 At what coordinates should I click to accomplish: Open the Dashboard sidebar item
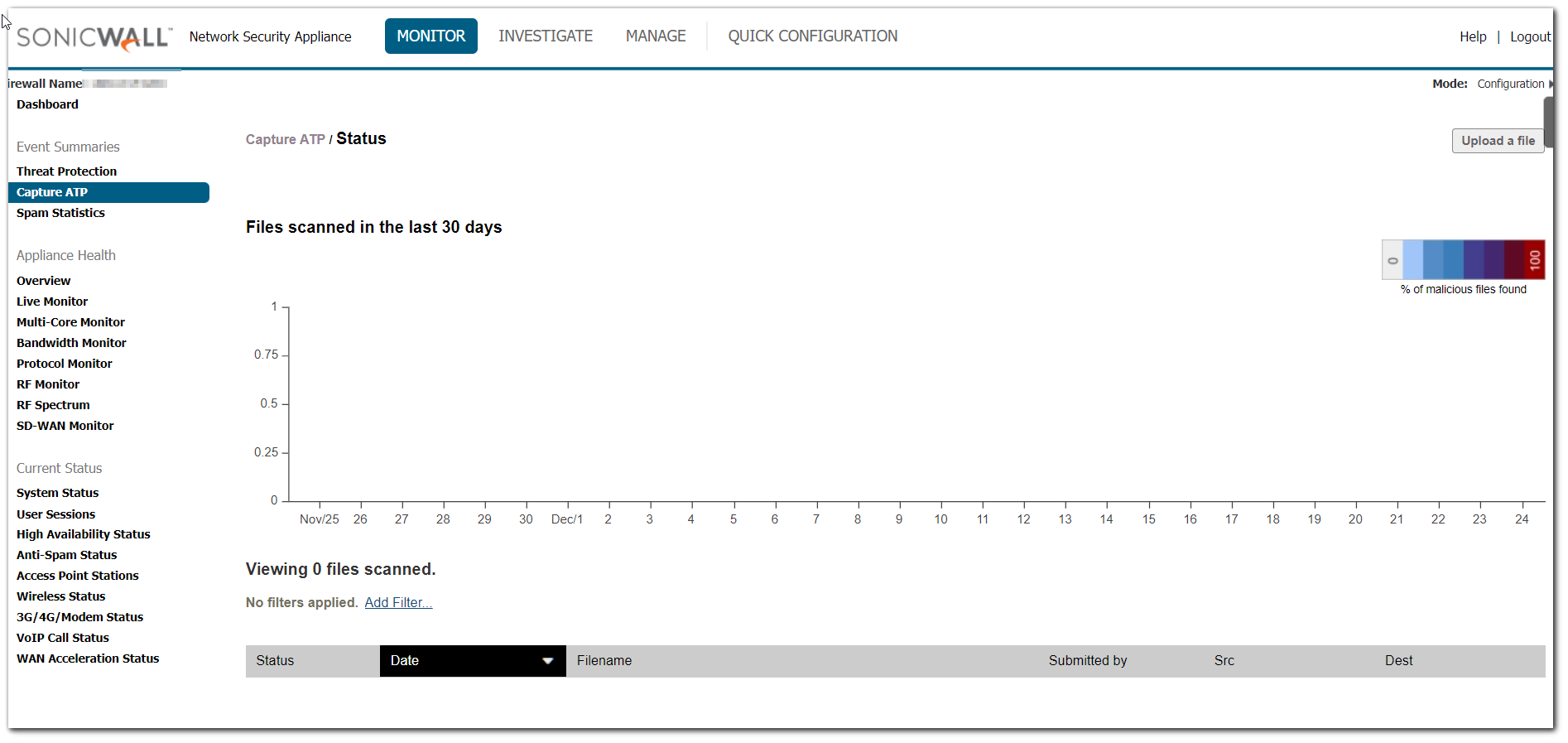click(x=47, y=104)
